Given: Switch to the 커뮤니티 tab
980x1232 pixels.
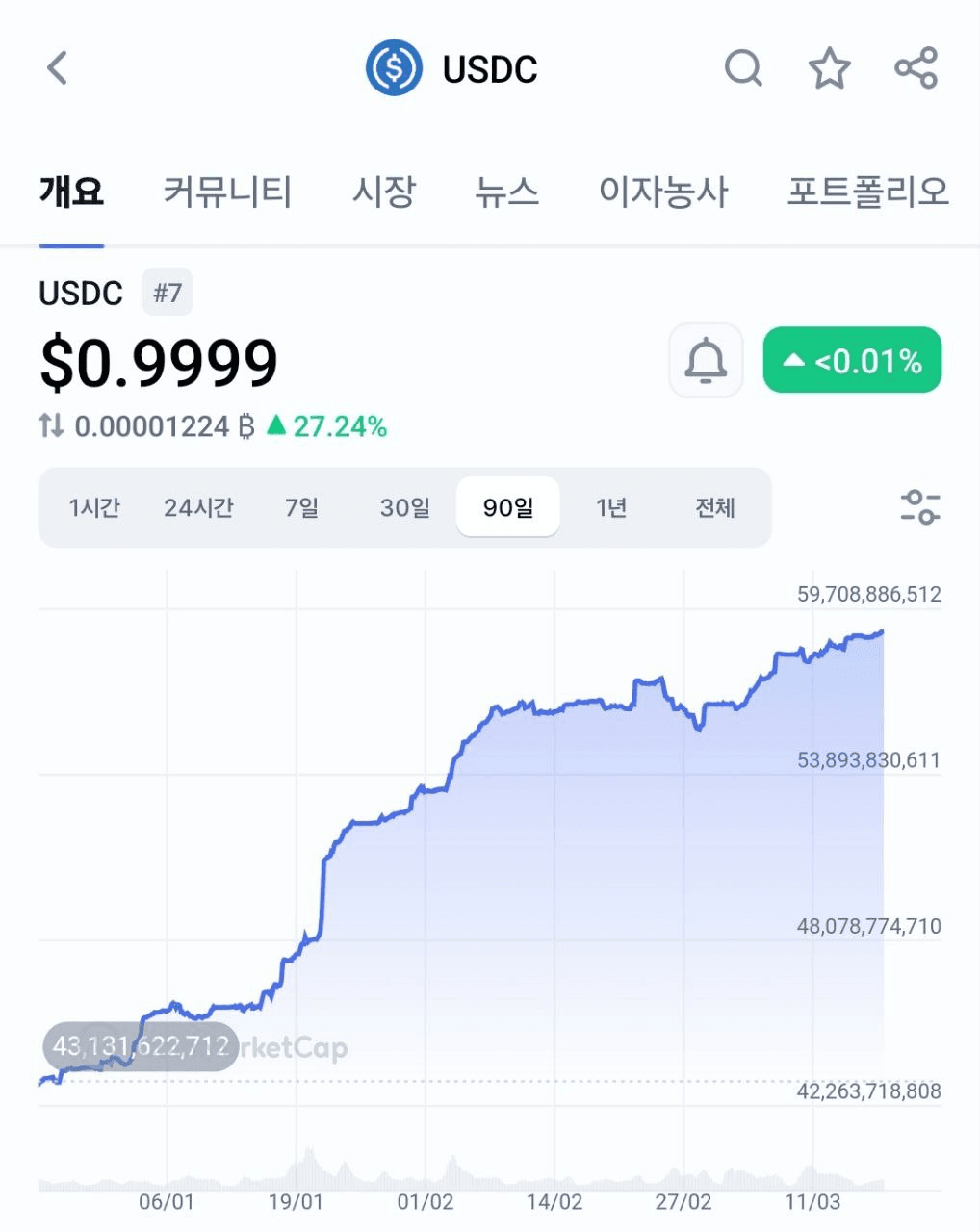Looking at the screenshot, I should 227,191.
